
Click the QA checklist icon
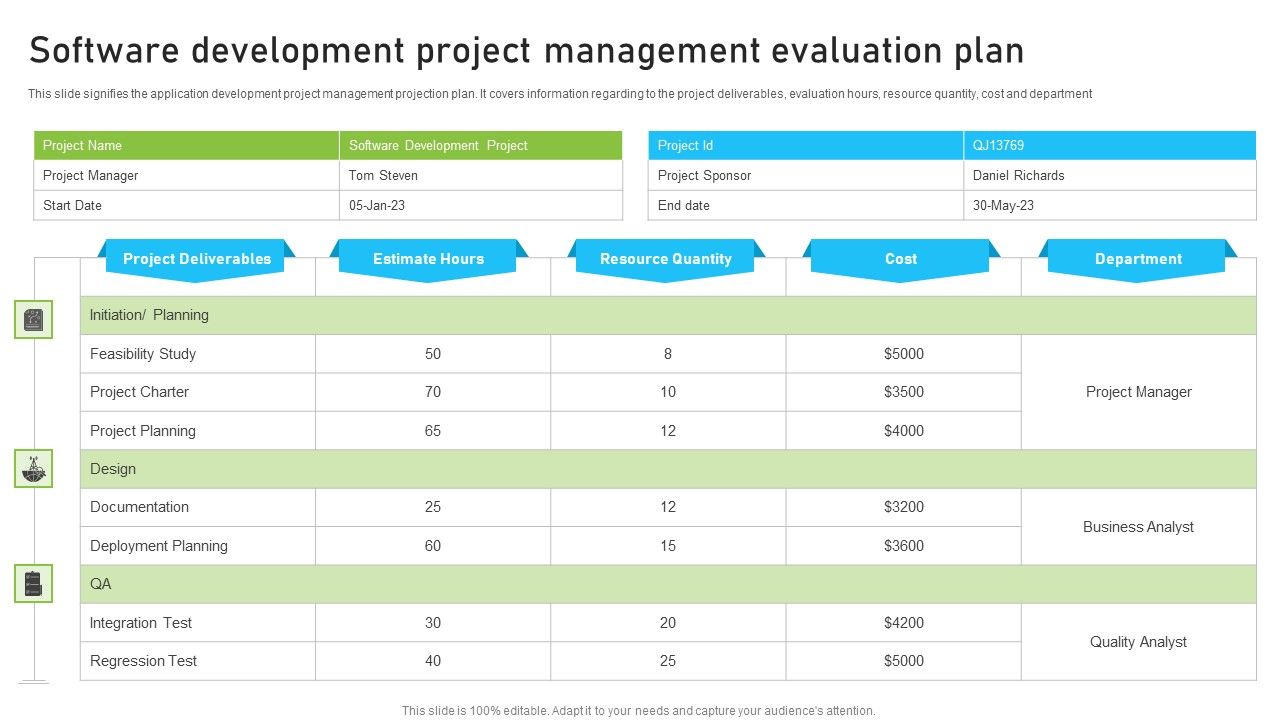[x=33, y=584]
